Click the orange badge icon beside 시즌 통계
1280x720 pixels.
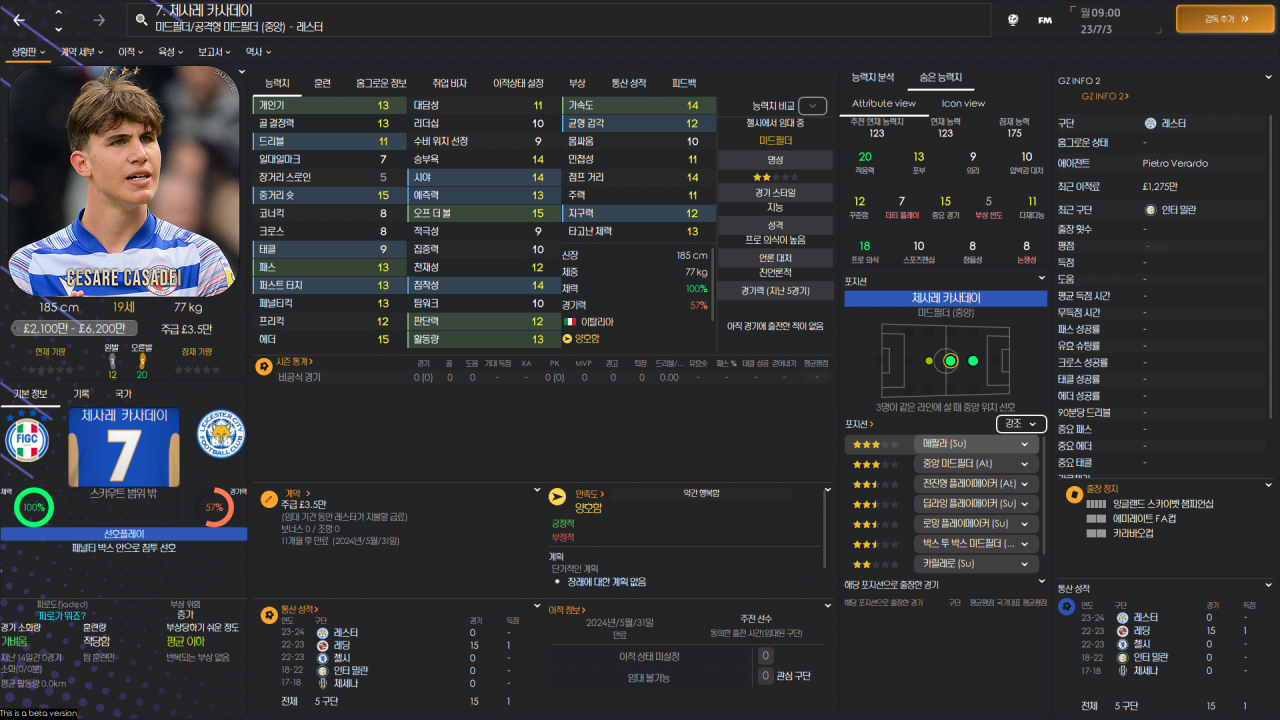tap(262, 366)
